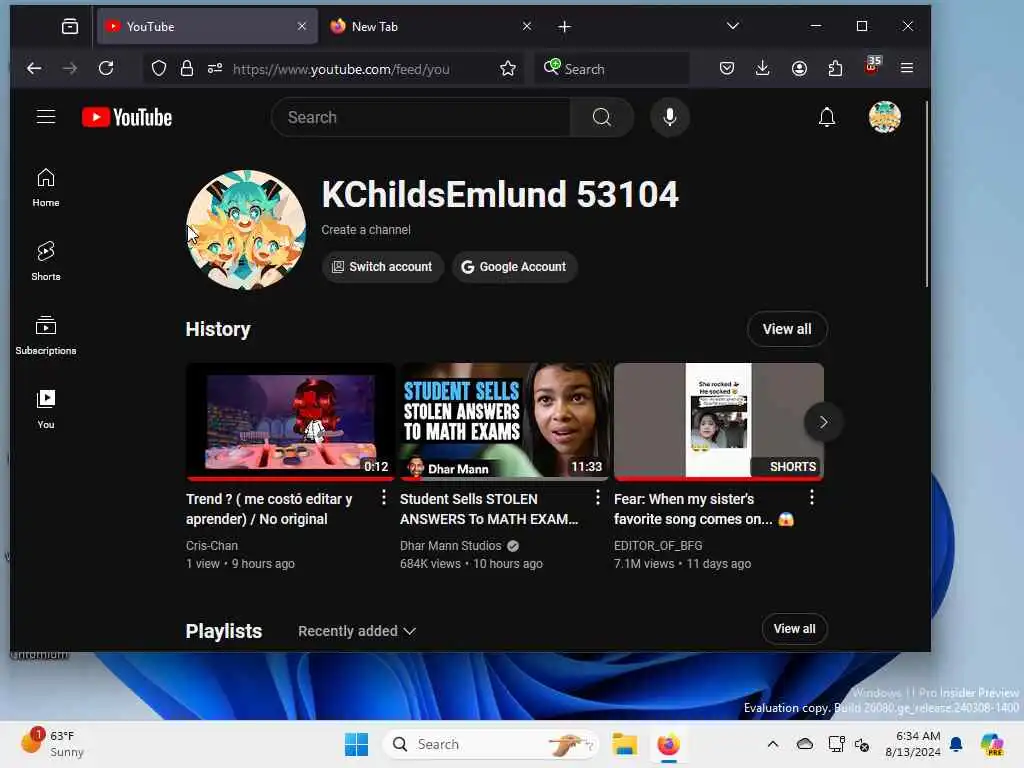Screen dimensions: 1024x768
Task: Click the Firefox toolbar search box
Action: pyautogui.click(x=612, y=69)
